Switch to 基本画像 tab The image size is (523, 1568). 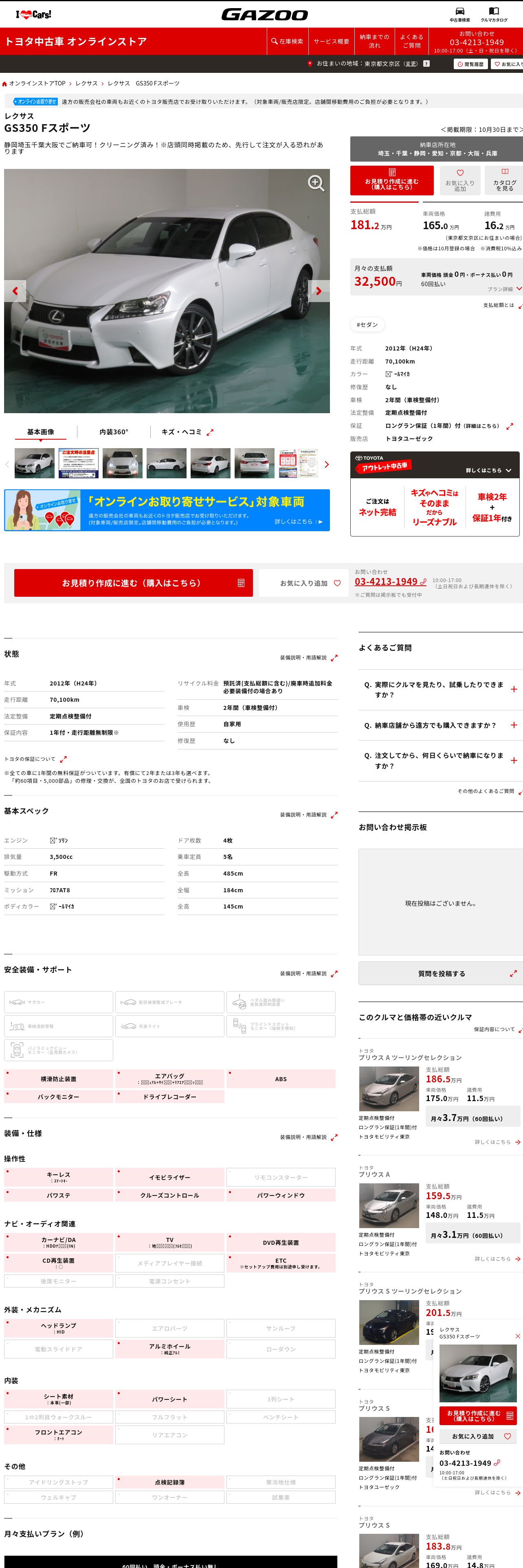click(x=40, y=432)
